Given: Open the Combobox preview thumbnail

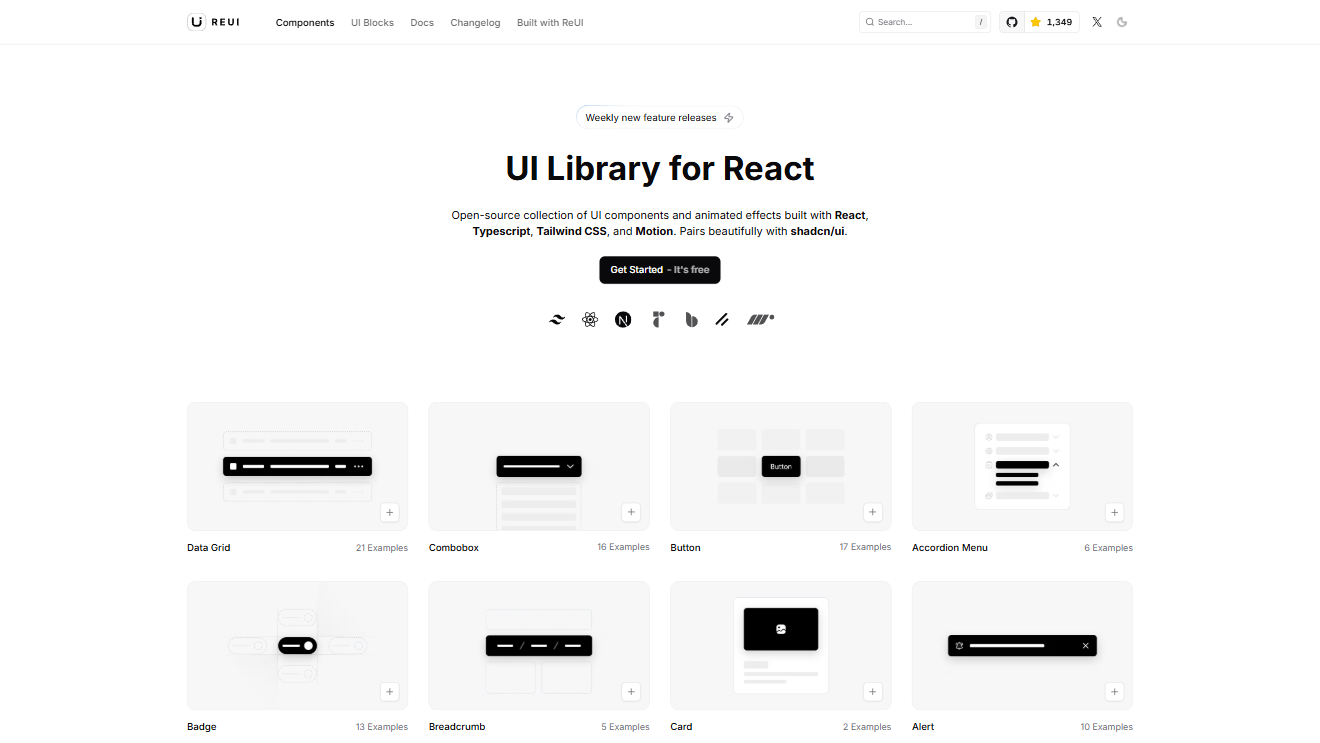Looking at the screenshot, I should [539, 466].
